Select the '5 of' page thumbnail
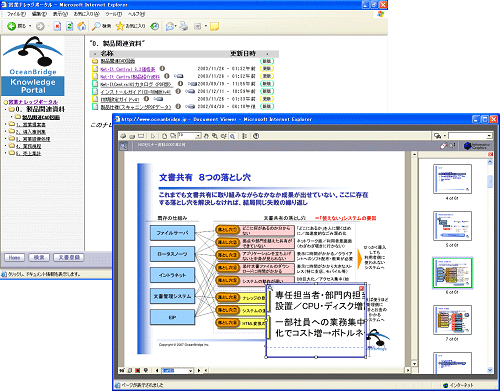The width and height of the screenshot is (502, 392). 452,226
